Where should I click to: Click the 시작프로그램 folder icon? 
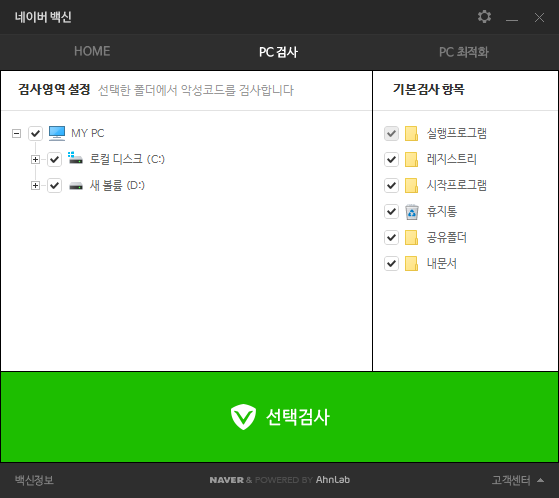411,185
